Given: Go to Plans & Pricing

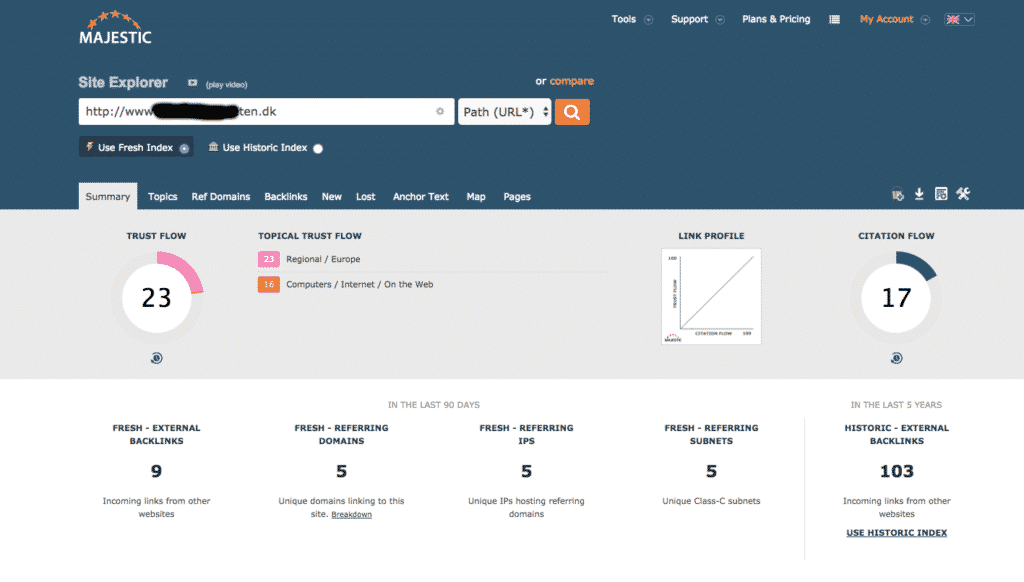Looking at the screenshot, I should tap(776, 19).
